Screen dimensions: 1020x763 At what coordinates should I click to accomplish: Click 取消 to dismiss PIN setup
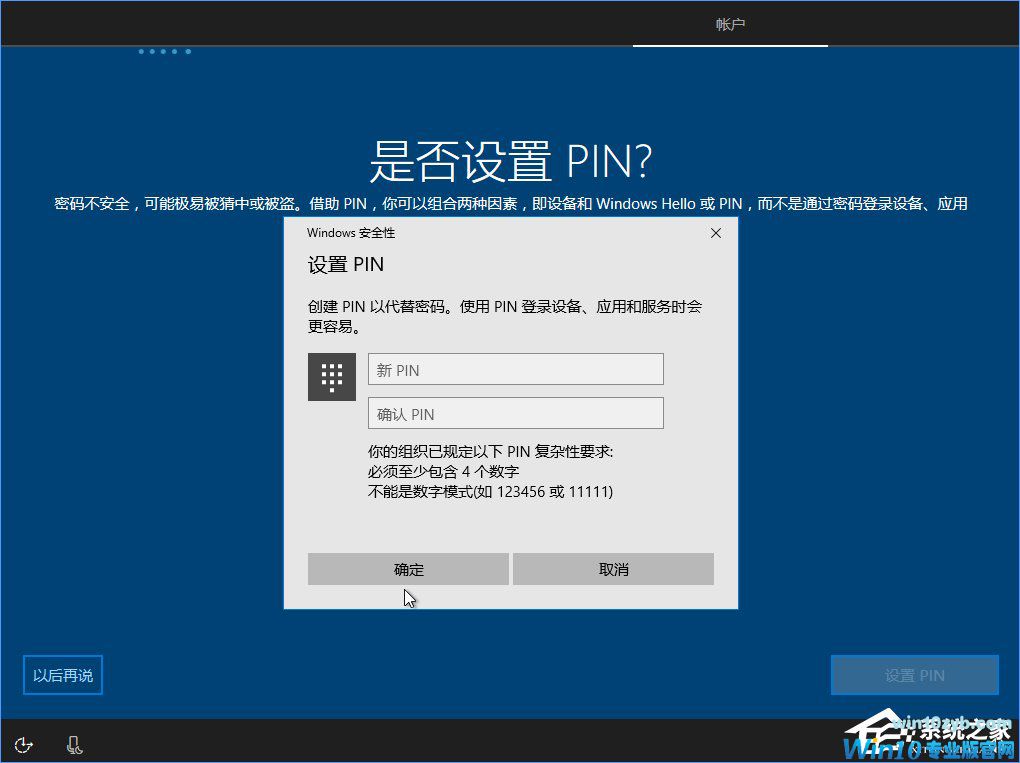coord(613,568)
